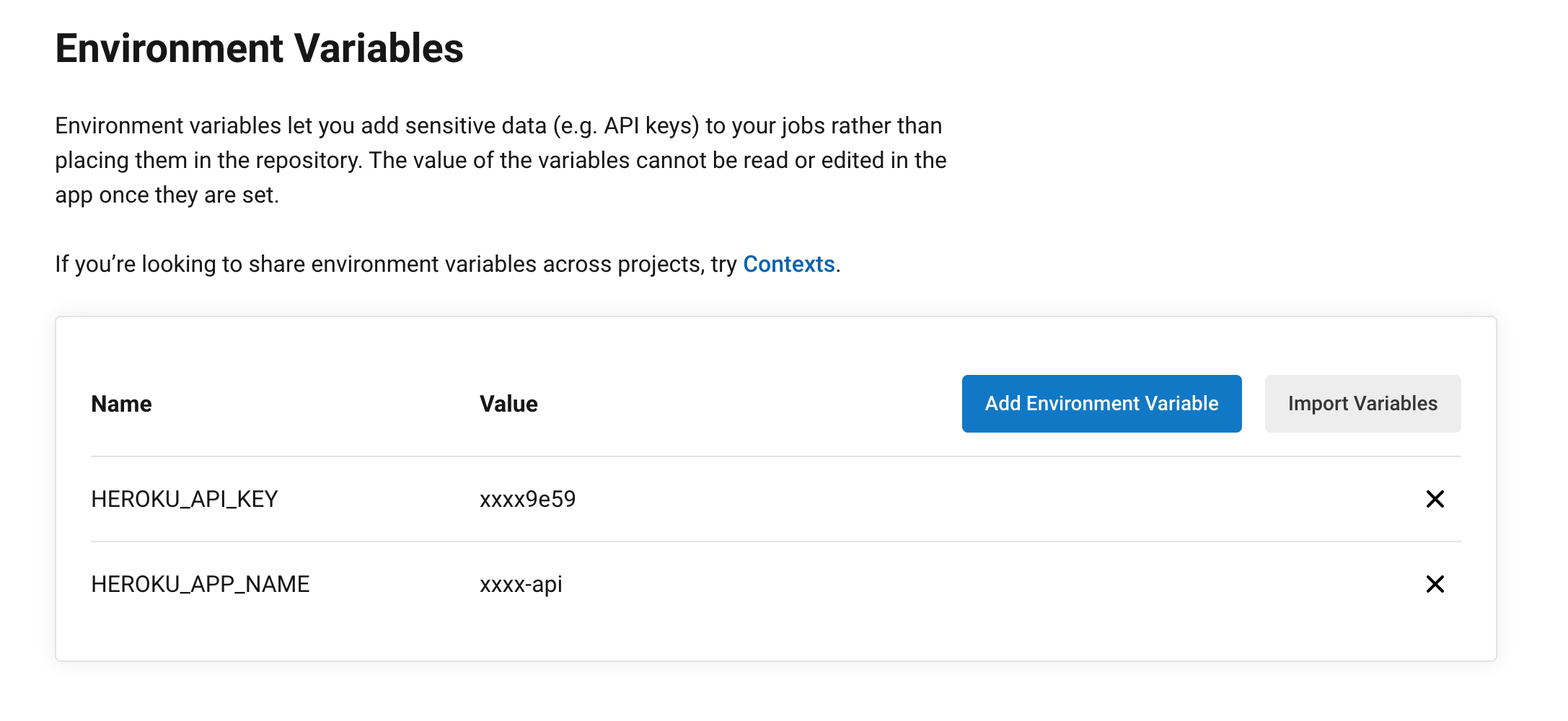Click the Environment Variables page heading

pos(259,48)
